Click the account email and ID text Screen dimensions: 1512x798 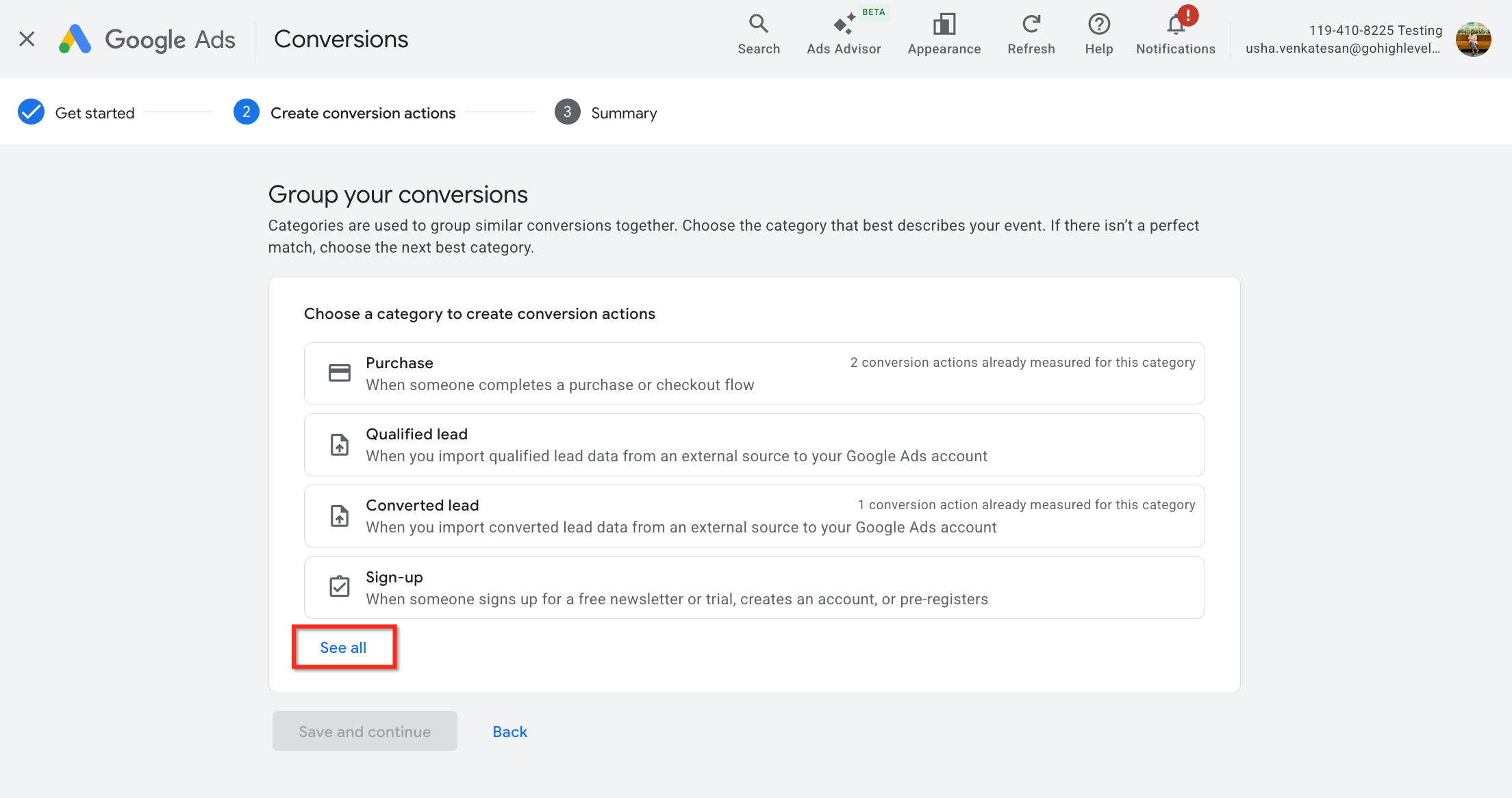pyautogui.click(x=1342, y=39)
